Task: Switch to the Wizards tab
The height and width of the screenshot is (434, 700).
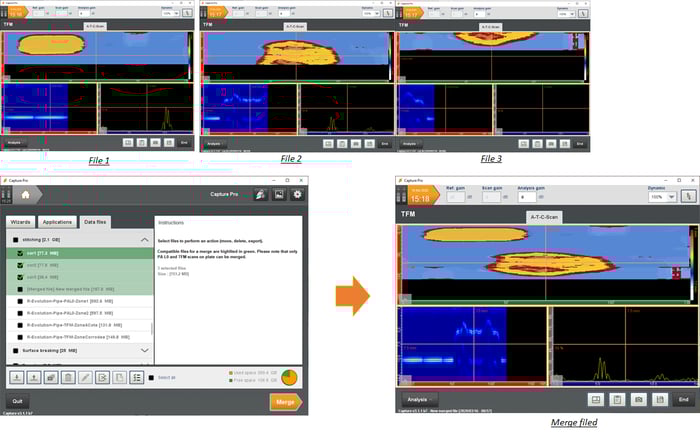Action: click(21, 222)
